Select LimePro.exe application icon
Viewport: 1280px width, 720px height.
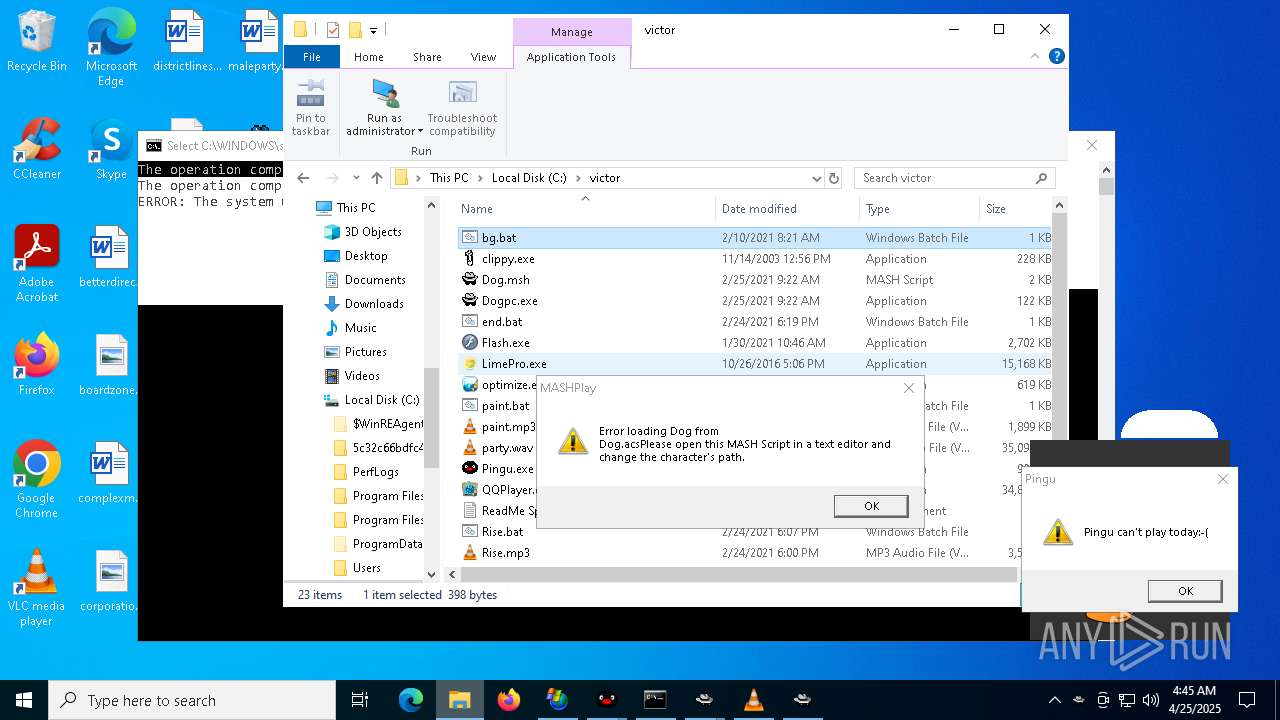pyautogui.click(x=470, y=364)
